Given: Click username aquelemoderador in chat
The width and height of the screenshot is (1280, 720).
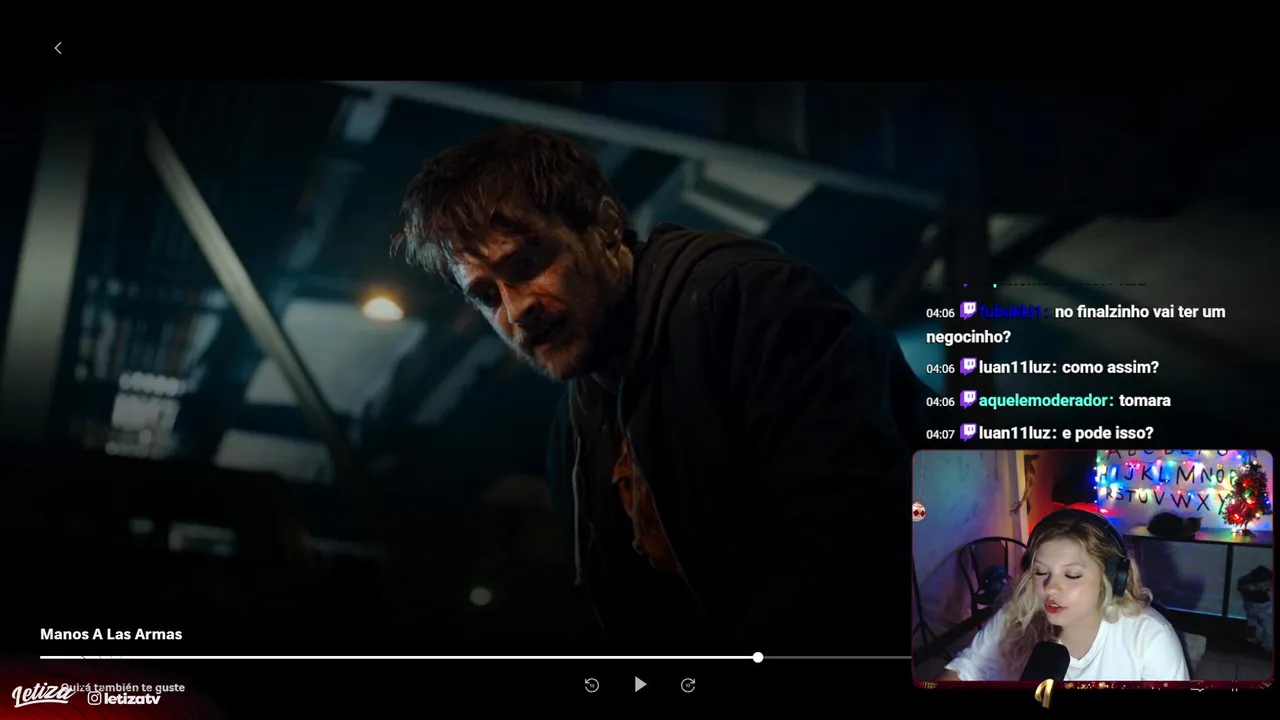Looking at the screenshot, I should [1044, 400].
